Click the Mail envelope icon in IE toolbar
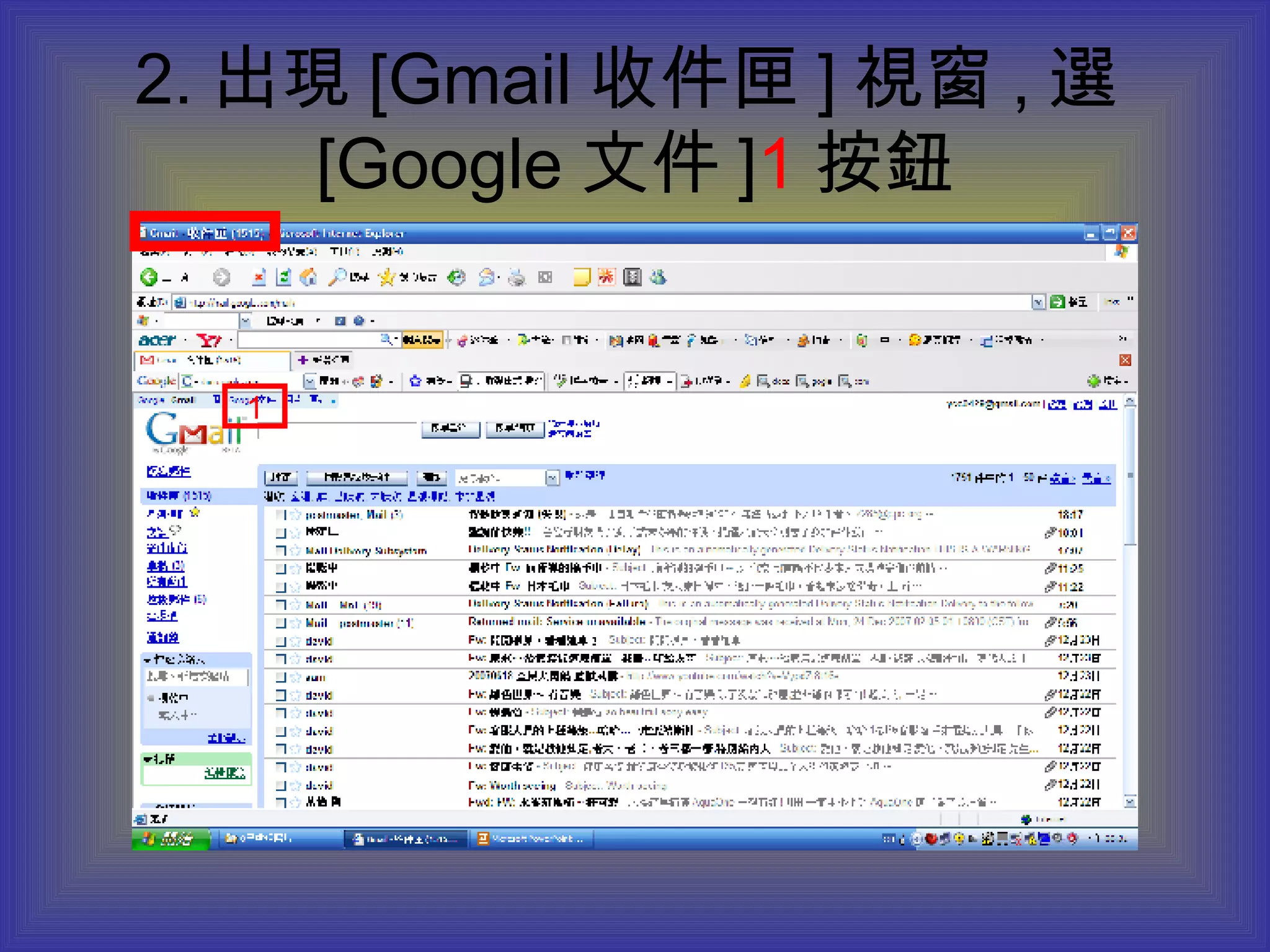Viewport: 1270px width, 952px height. pos(487,277)
